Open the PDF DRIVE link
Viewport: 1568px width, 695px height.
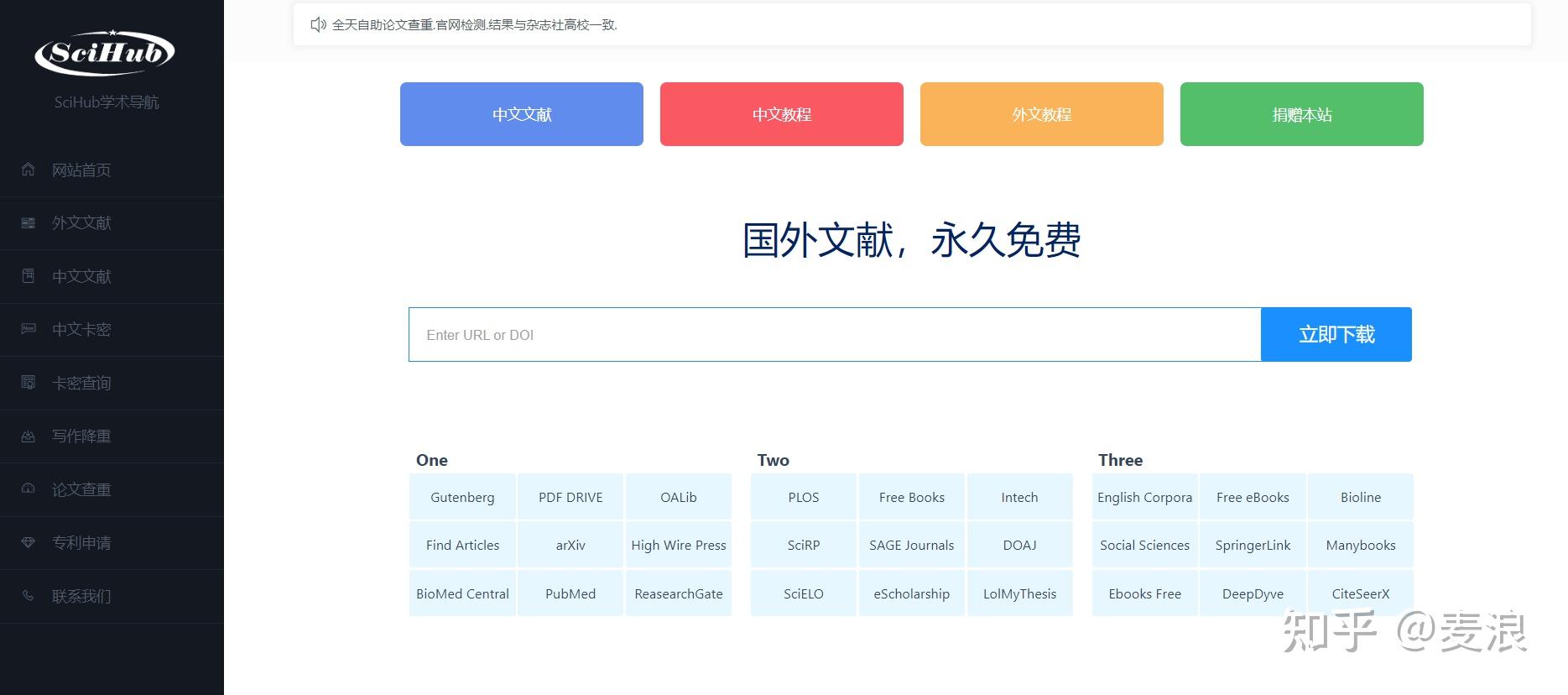tap(570, 497)
